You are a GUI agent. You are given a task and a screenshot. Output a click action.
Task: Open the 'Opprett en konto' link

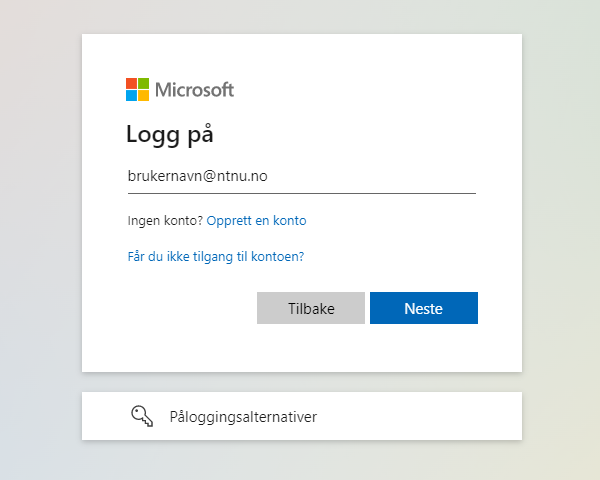[256, 220]
